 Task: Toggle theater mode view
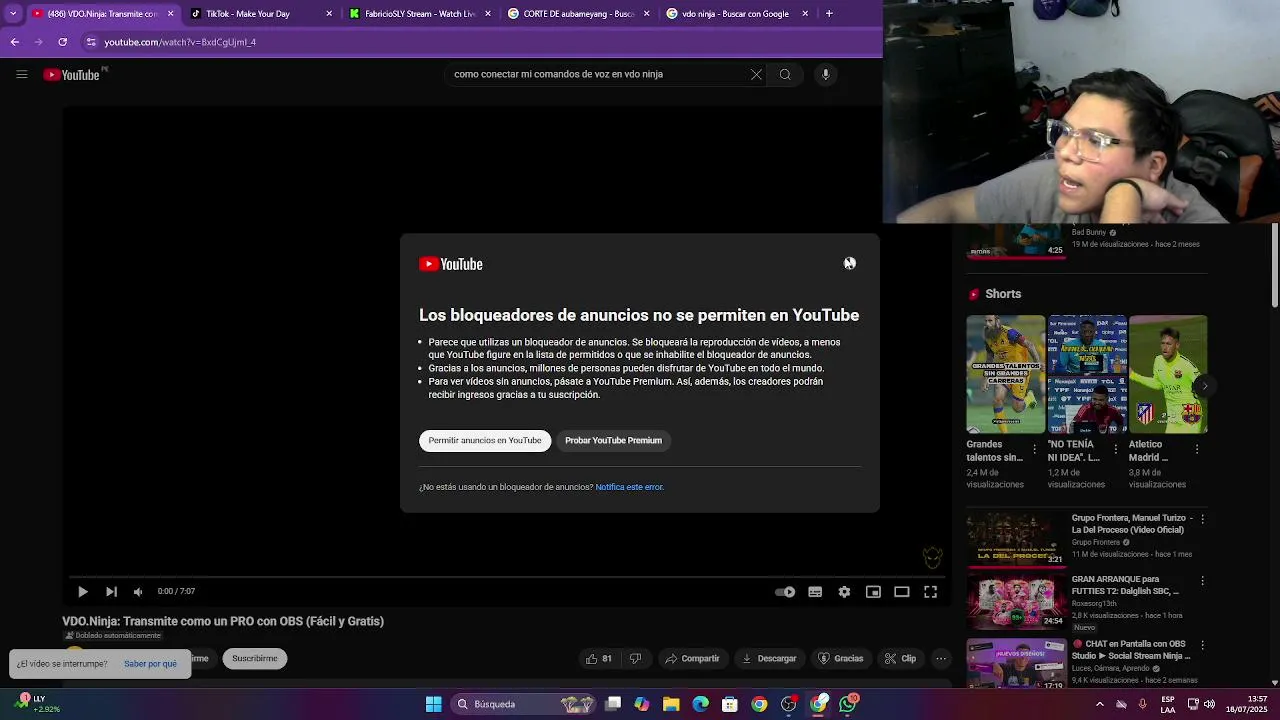(x=901, y=591)
